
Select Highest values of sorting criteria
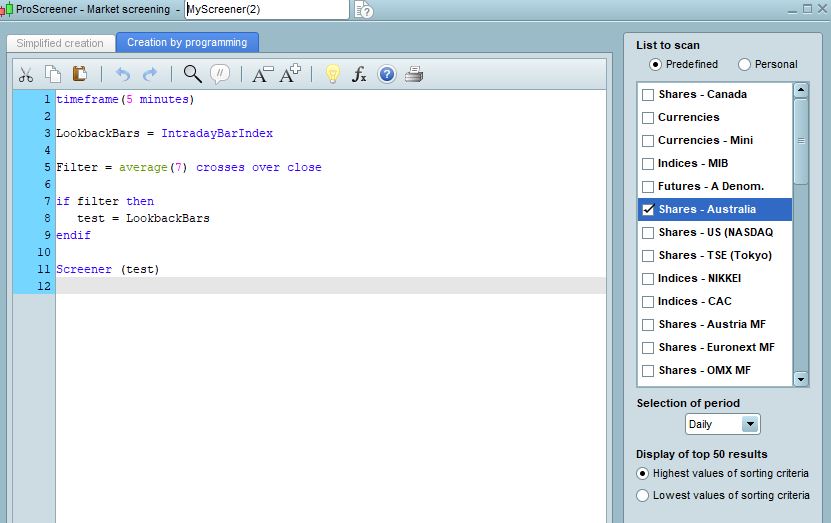642,473
